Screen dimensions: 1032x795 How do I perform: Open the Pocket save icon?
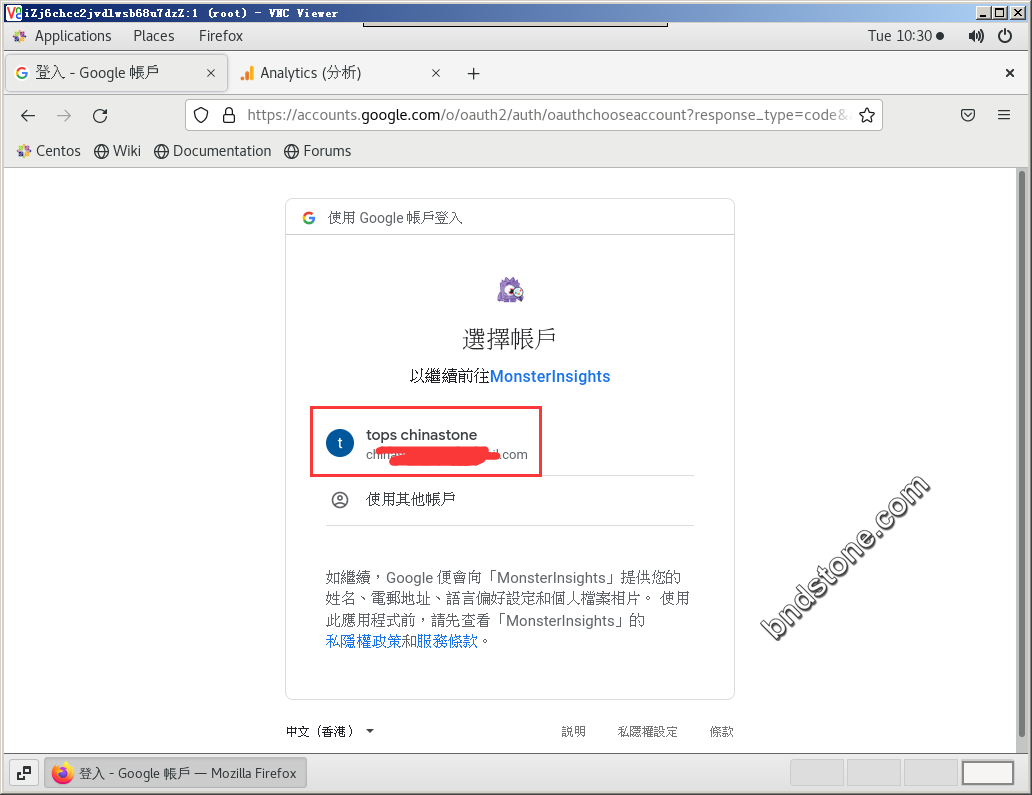pyautogui.click(x=968, y=115)
